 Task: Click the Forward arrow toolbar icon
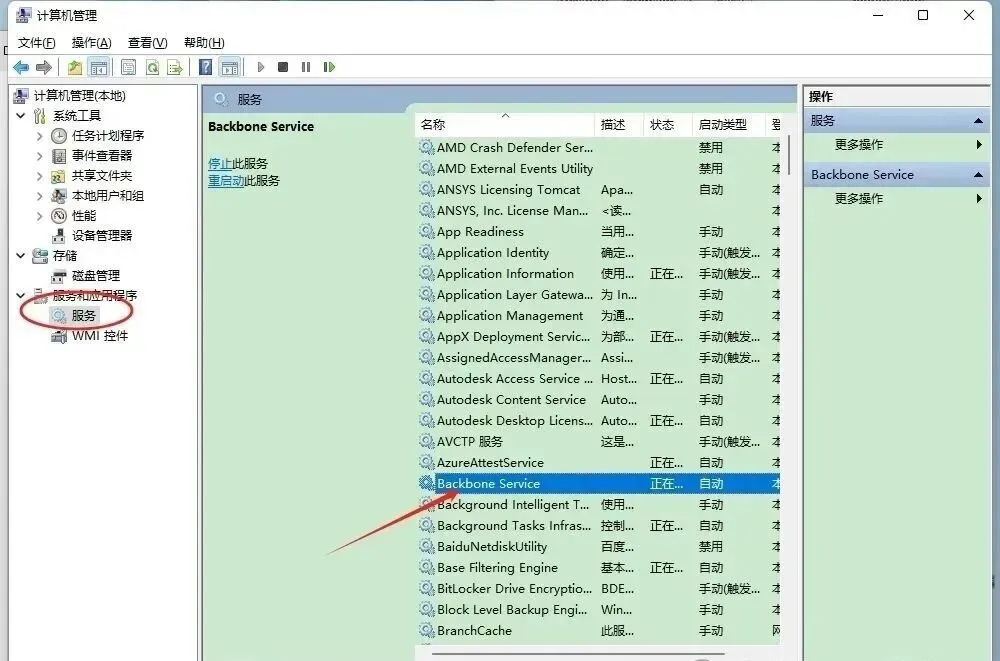(x=43, y=67)
